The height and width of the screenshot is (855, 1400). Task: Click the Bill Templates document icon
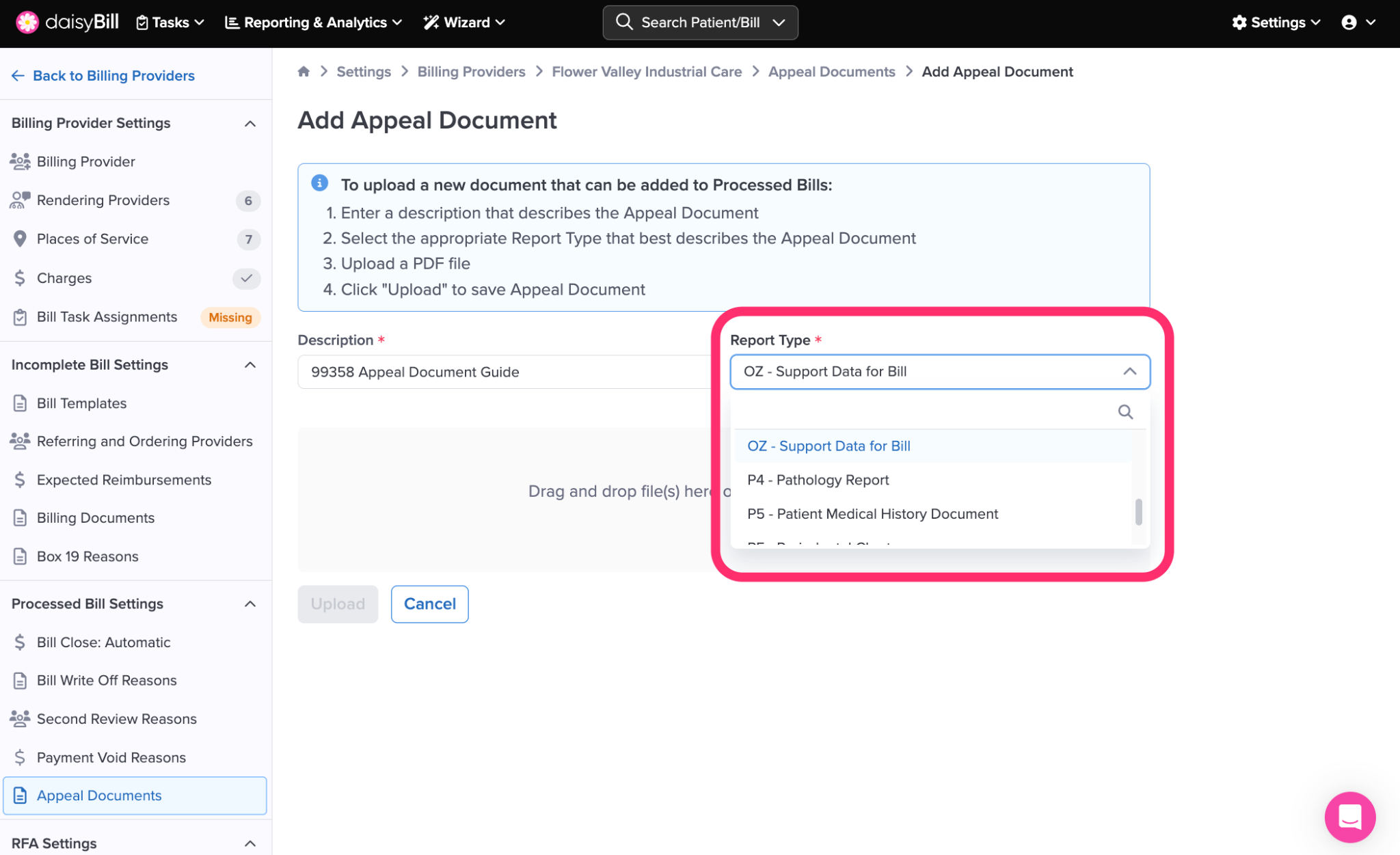coord(20,403)
